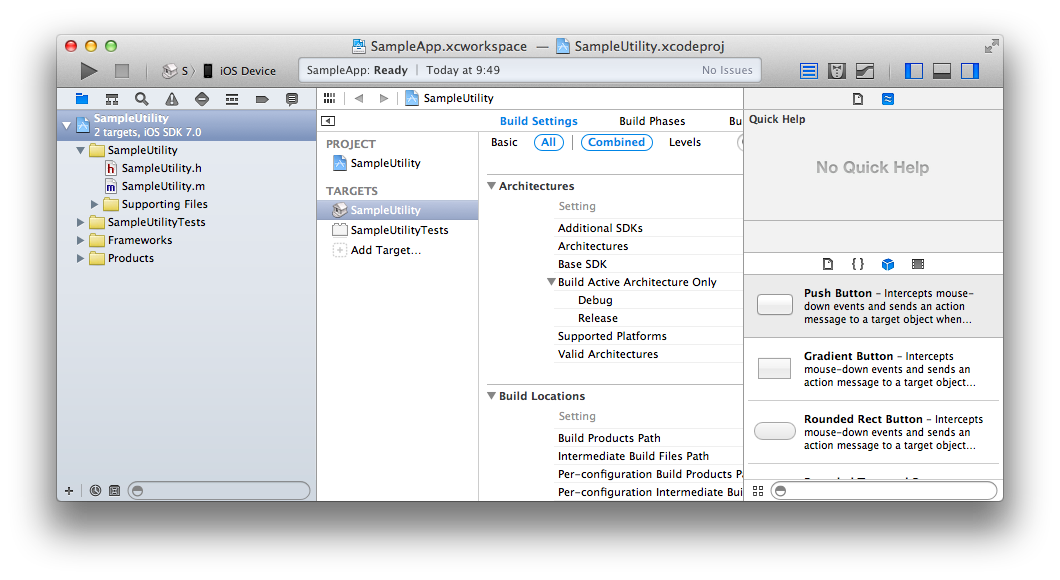1060x580 pixels.
Task: Open the Code Snippet library
Action: (857, 264)
